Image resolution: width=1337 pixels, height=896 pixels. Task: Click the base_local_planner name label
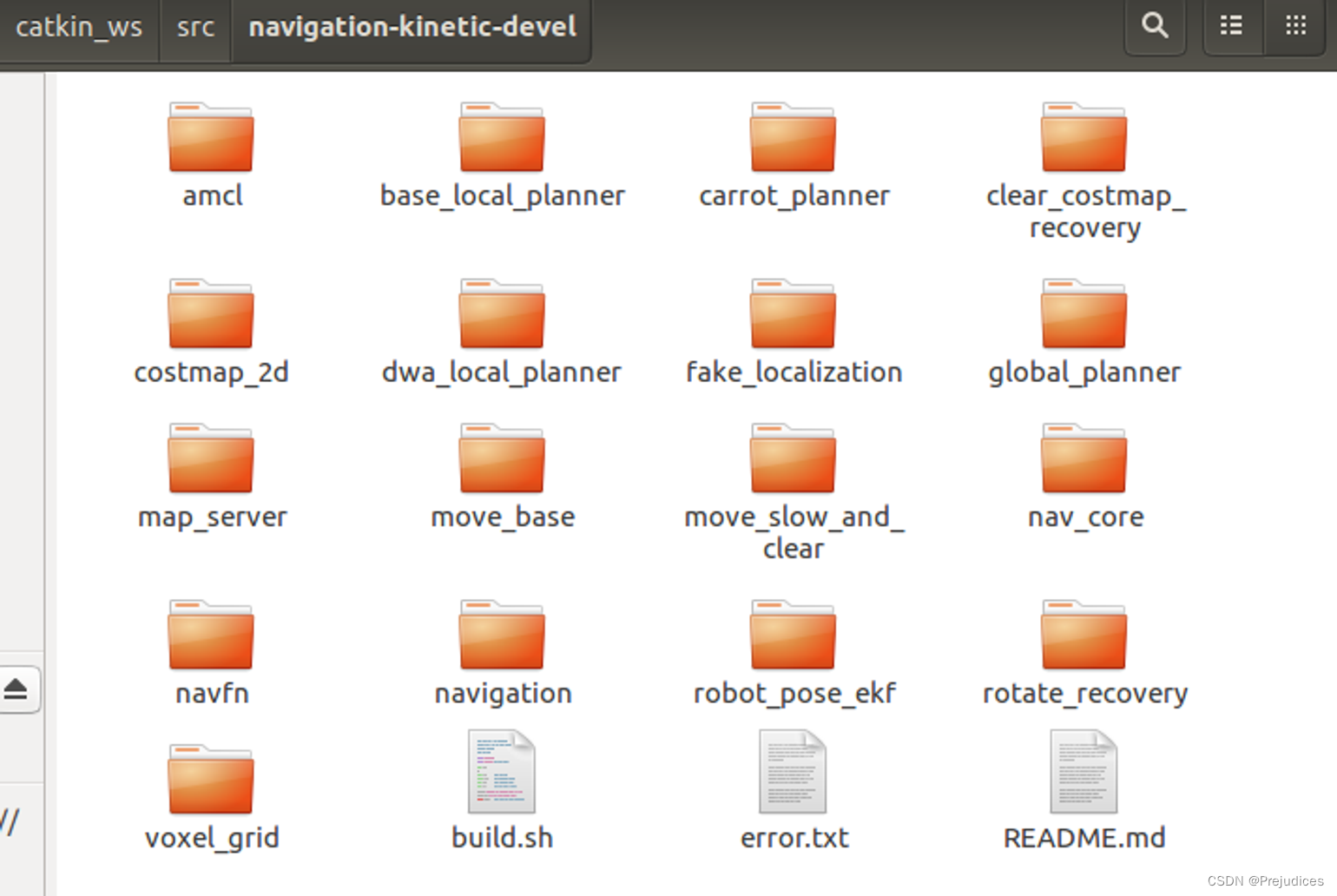pos(503,196)
